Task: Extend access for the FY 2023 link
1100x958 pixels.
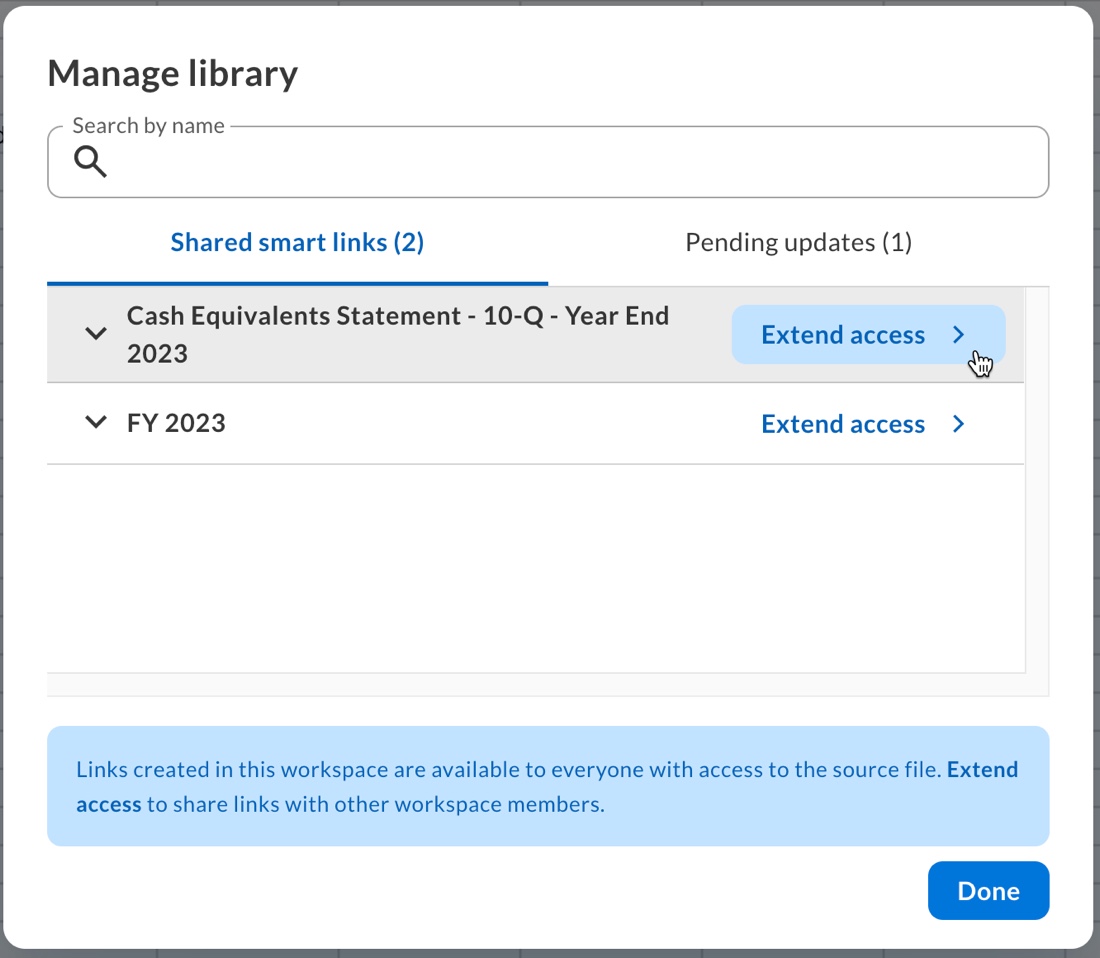Action: [843, 423]
